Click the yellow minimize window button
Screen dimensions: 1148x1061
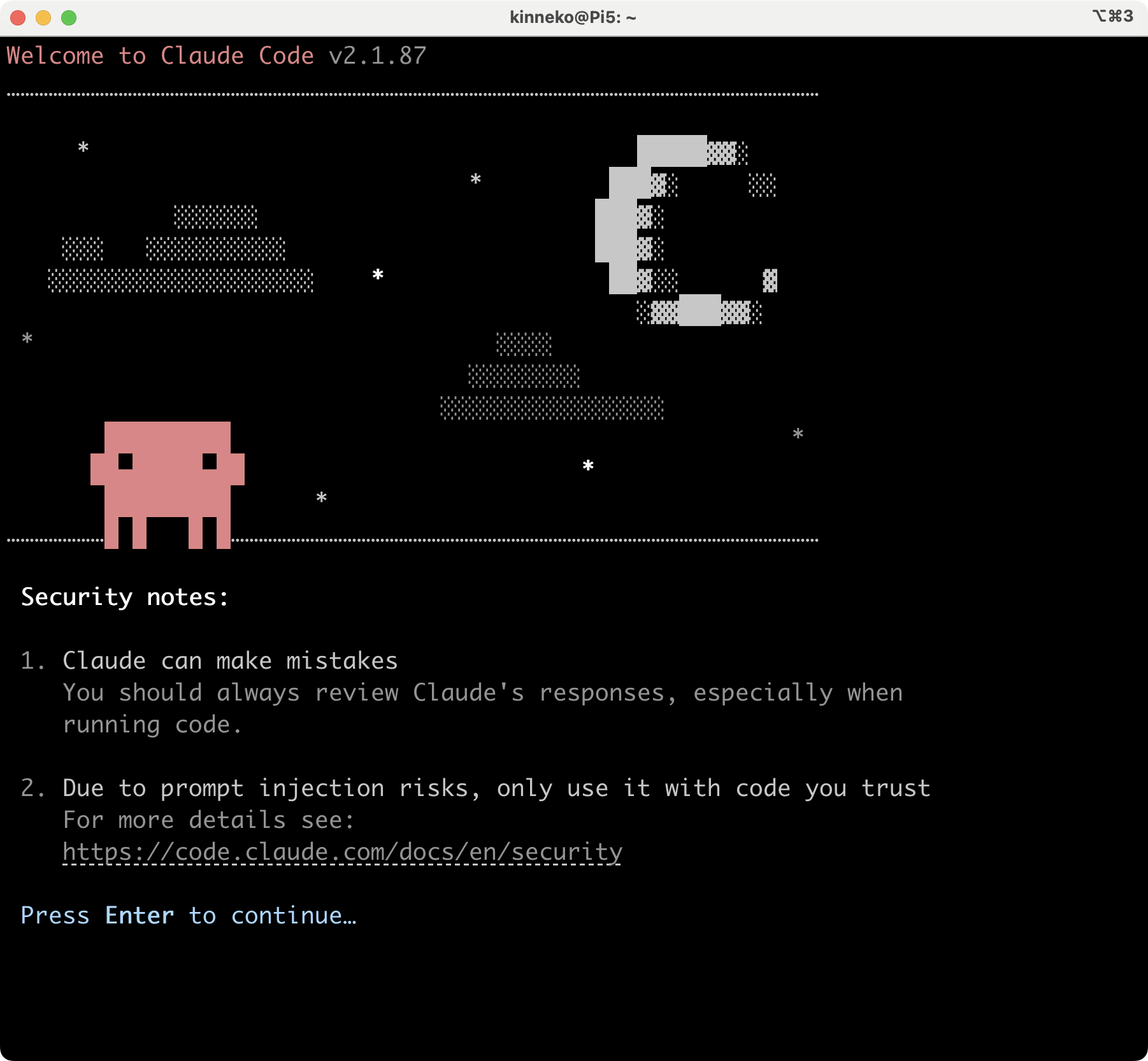[x=43, y=18]
